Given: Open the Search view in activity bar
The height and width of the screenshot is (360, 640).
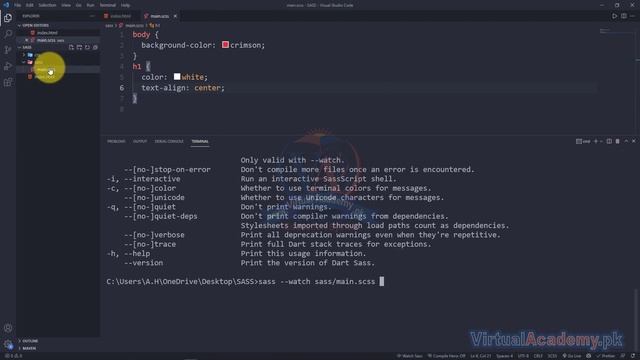Looking at the screenshot, I should (x=8, y=34).
